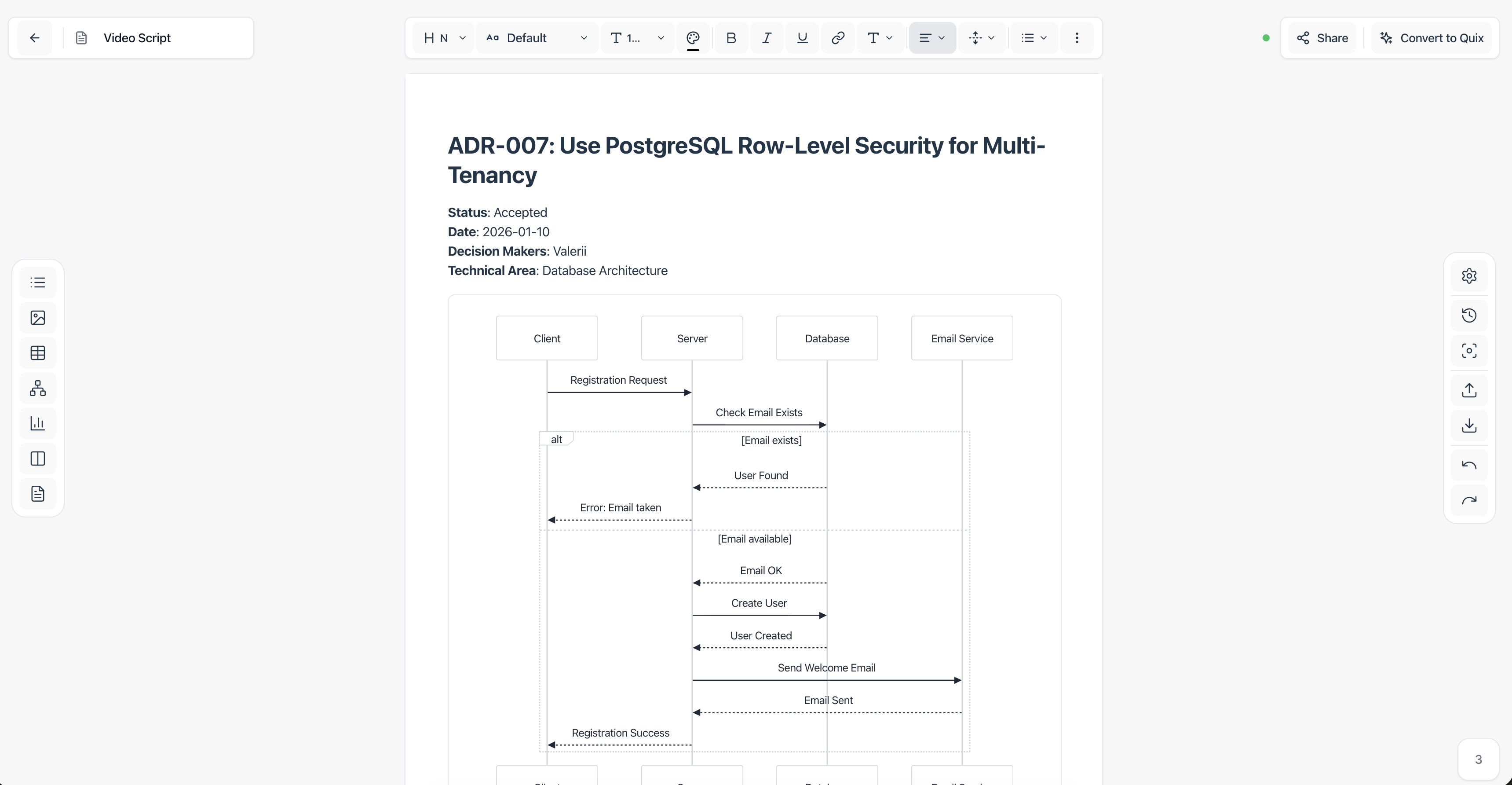Click Convert to Quix button
This screenshot has width=1512, height=785.
tap(1431, 38)
